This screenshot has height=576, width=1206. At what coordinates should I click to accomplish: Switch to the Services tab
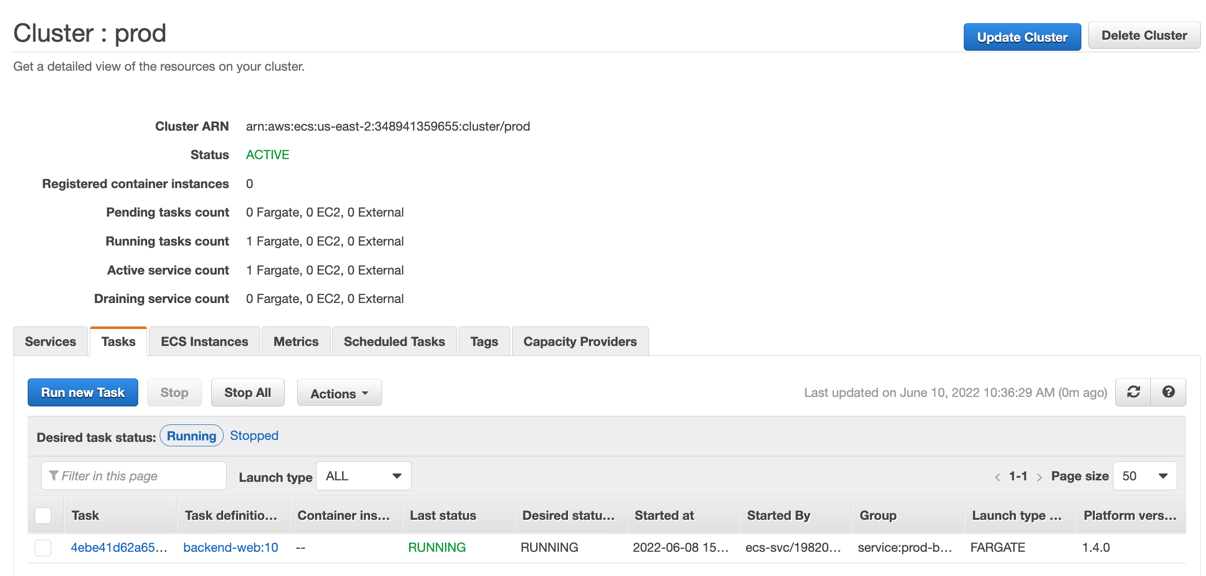click(50, 342)
